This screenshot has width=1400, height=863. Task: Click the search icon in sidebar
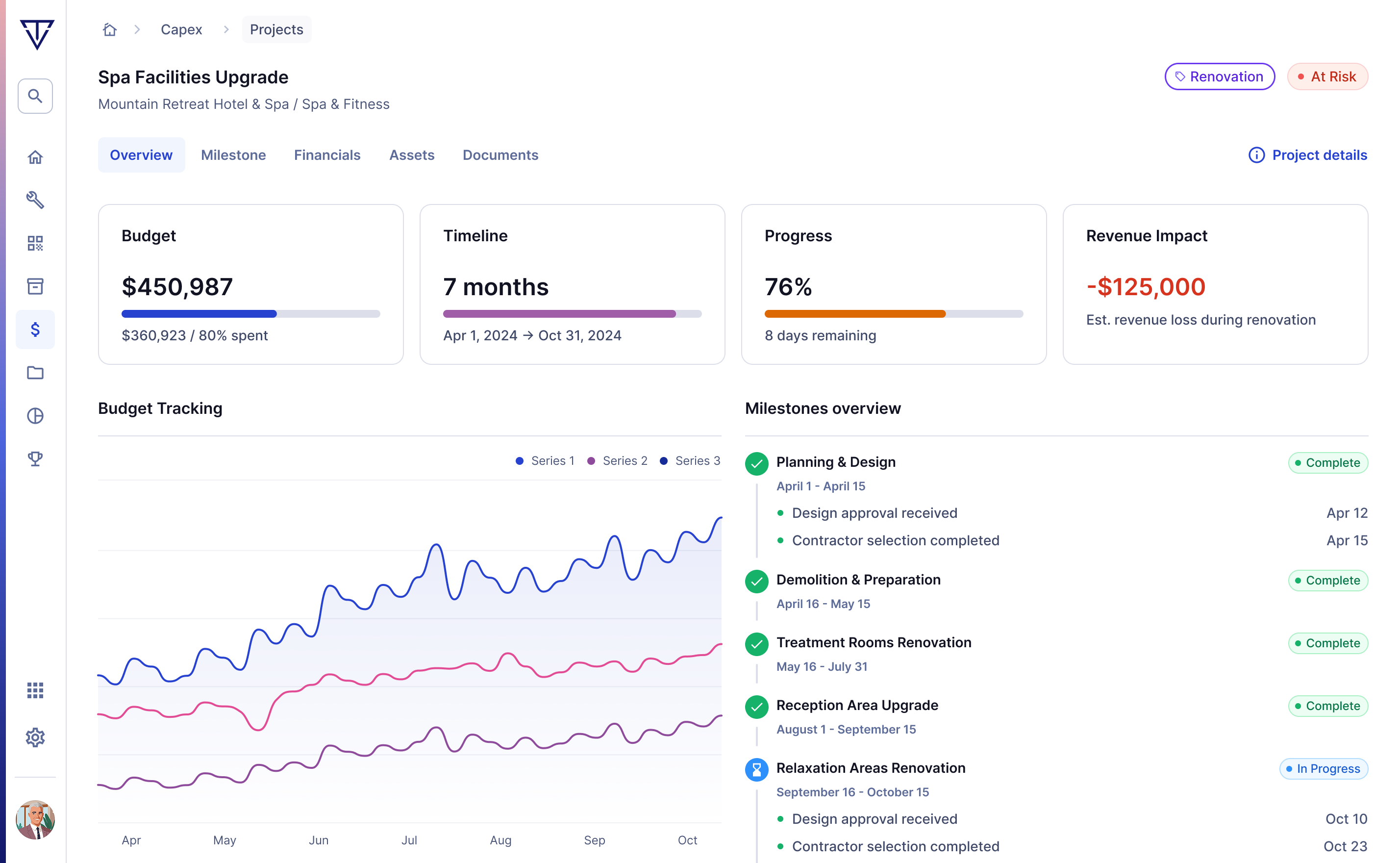[x=35, y=96]
